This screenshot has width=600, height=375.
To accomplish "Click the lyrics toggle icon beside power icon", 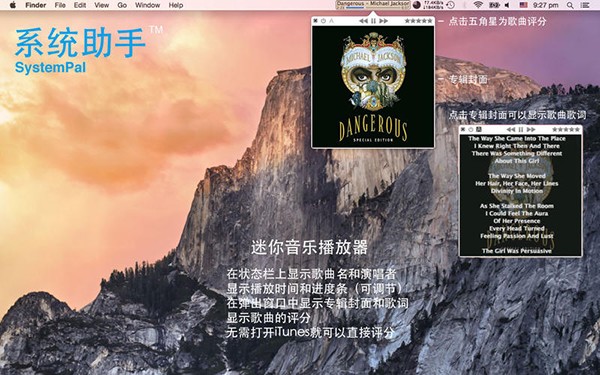I will pos(331,21).
